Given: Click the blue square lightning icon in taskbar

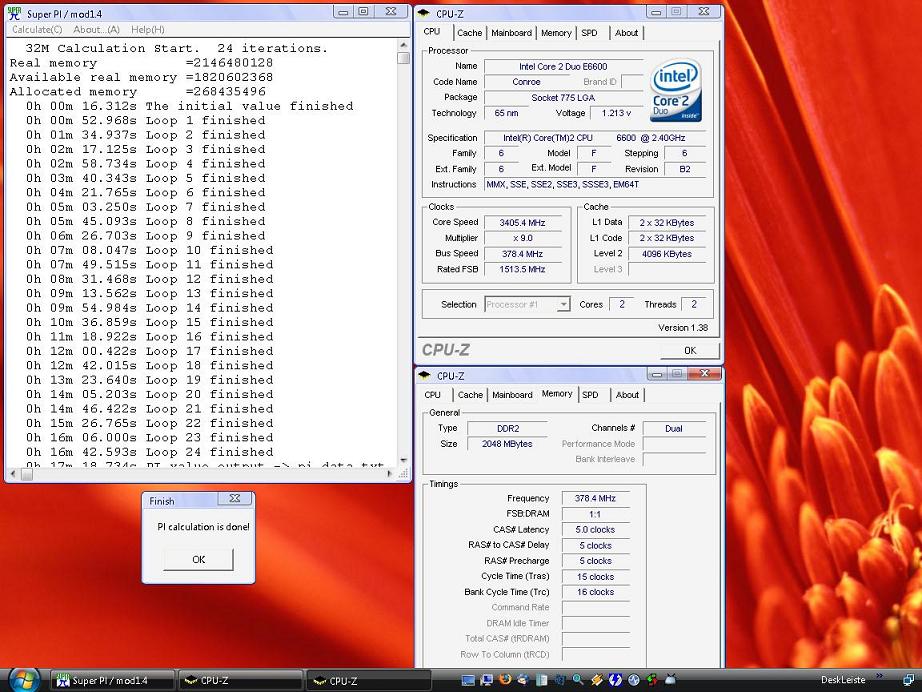Looking at the screenshot, I should tap(615, 680).
